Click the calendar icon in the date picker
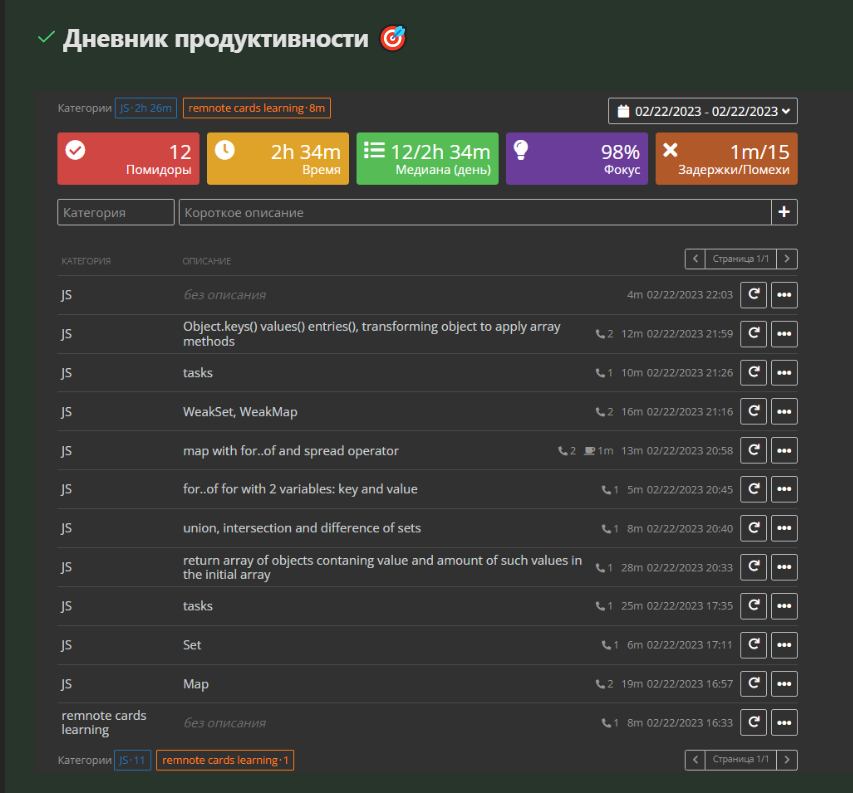 coord(623,111)
